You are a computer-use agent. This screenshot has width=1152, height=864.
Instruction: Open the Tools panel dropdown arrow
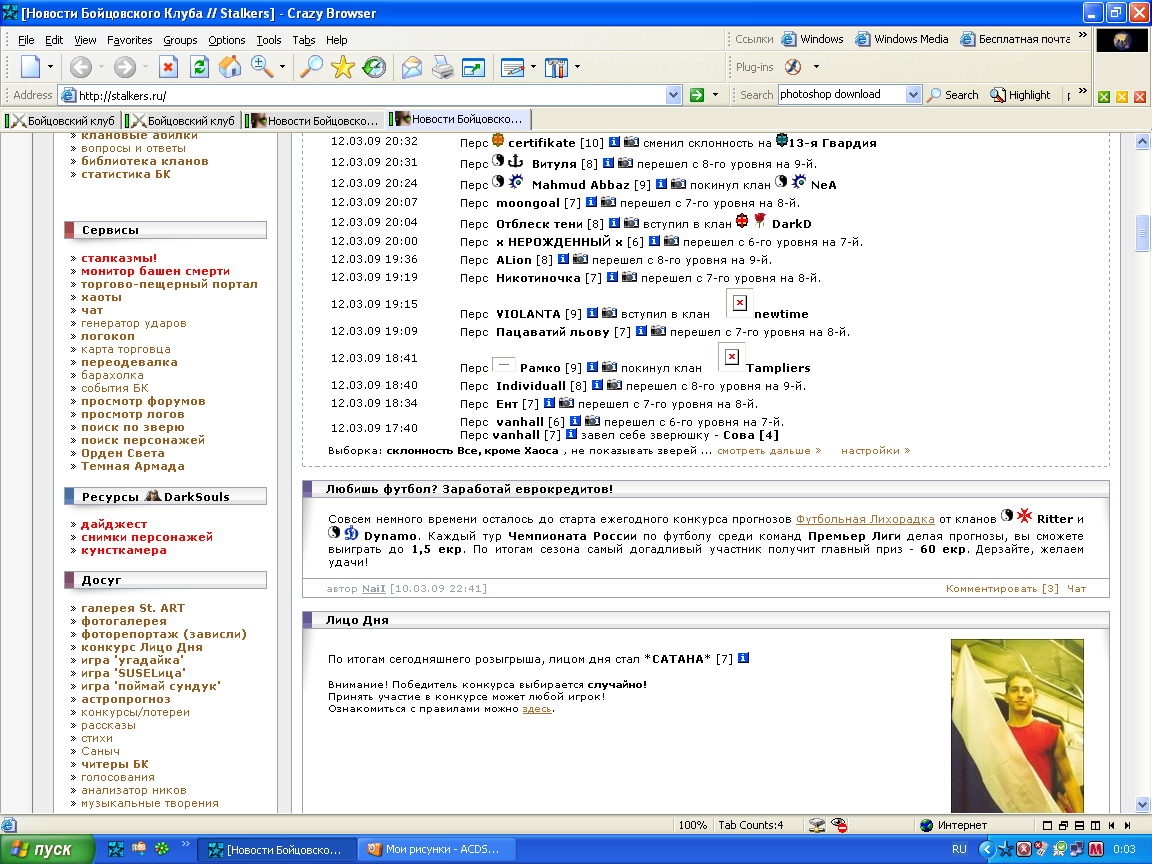(x=577, y=67)
